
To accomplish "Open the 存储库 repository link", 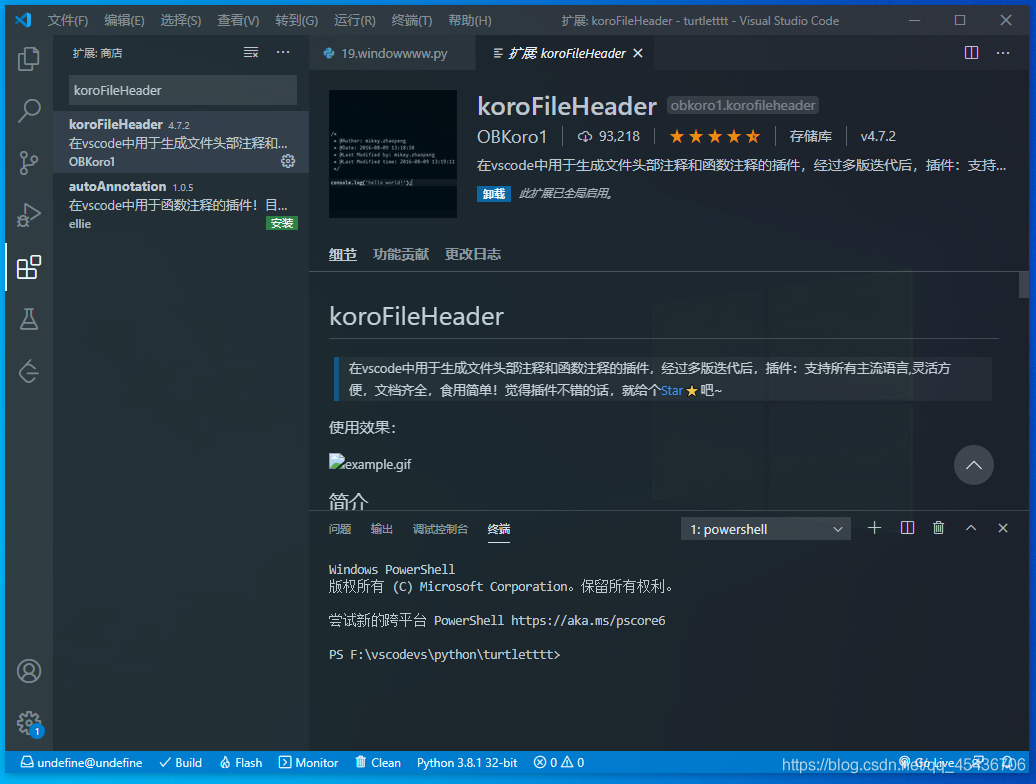I will coord(810,137).
